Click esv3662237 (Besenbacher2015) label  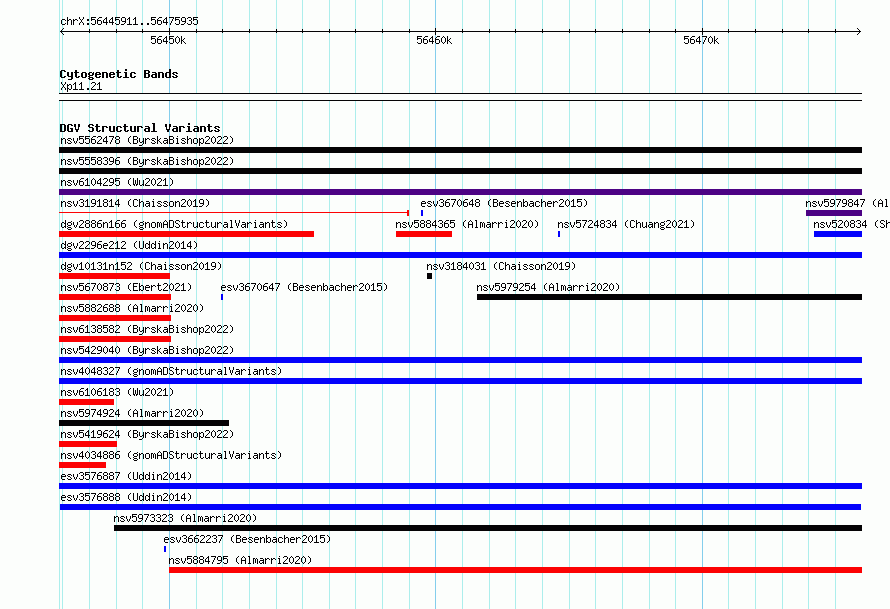[x=247, y=539]
